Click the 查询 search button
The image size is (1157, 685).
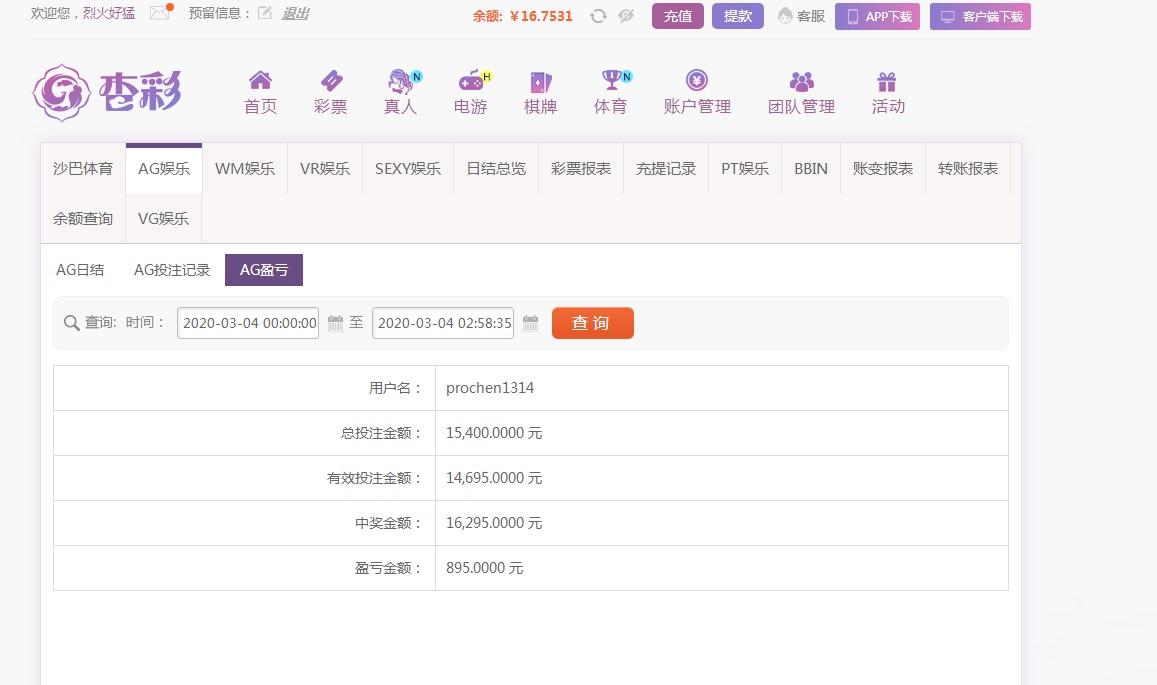[592, 322]
